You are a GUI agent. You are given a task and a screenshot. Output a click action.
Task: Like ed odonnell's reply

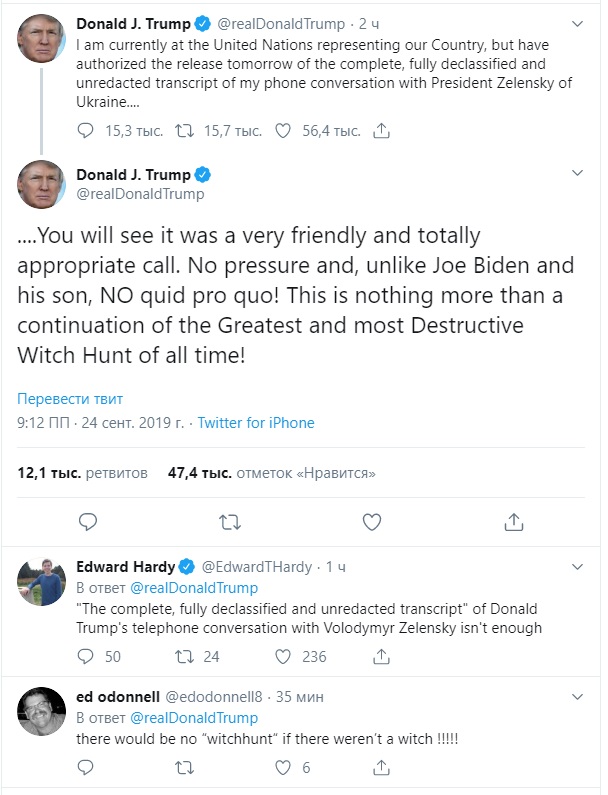pos(283,768)
